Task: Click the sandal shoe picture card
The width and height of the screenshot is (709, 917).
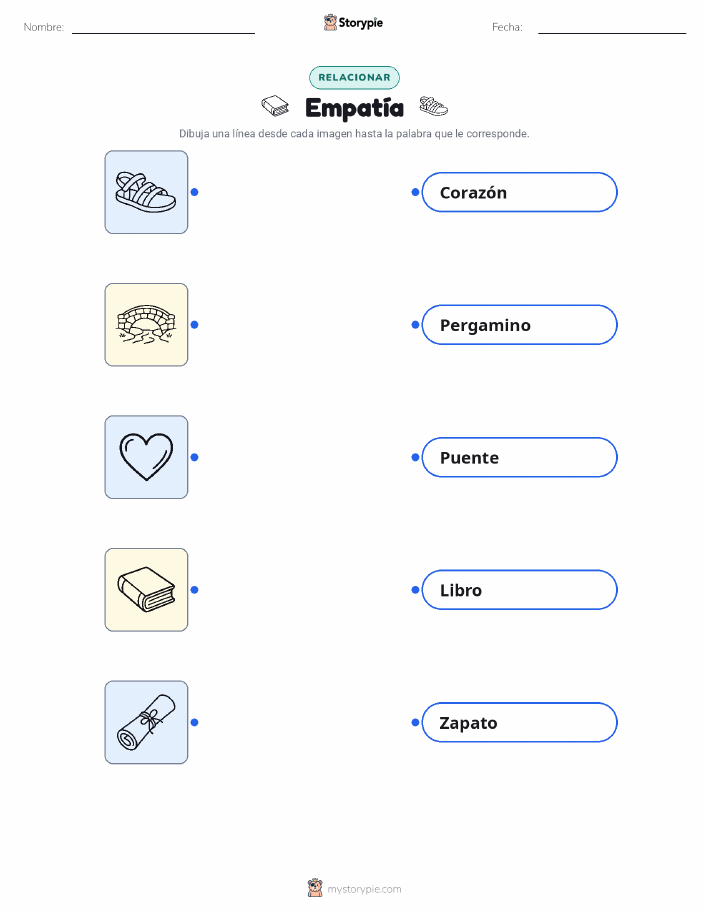Action: pyautogui.click(x=146, y=192)
